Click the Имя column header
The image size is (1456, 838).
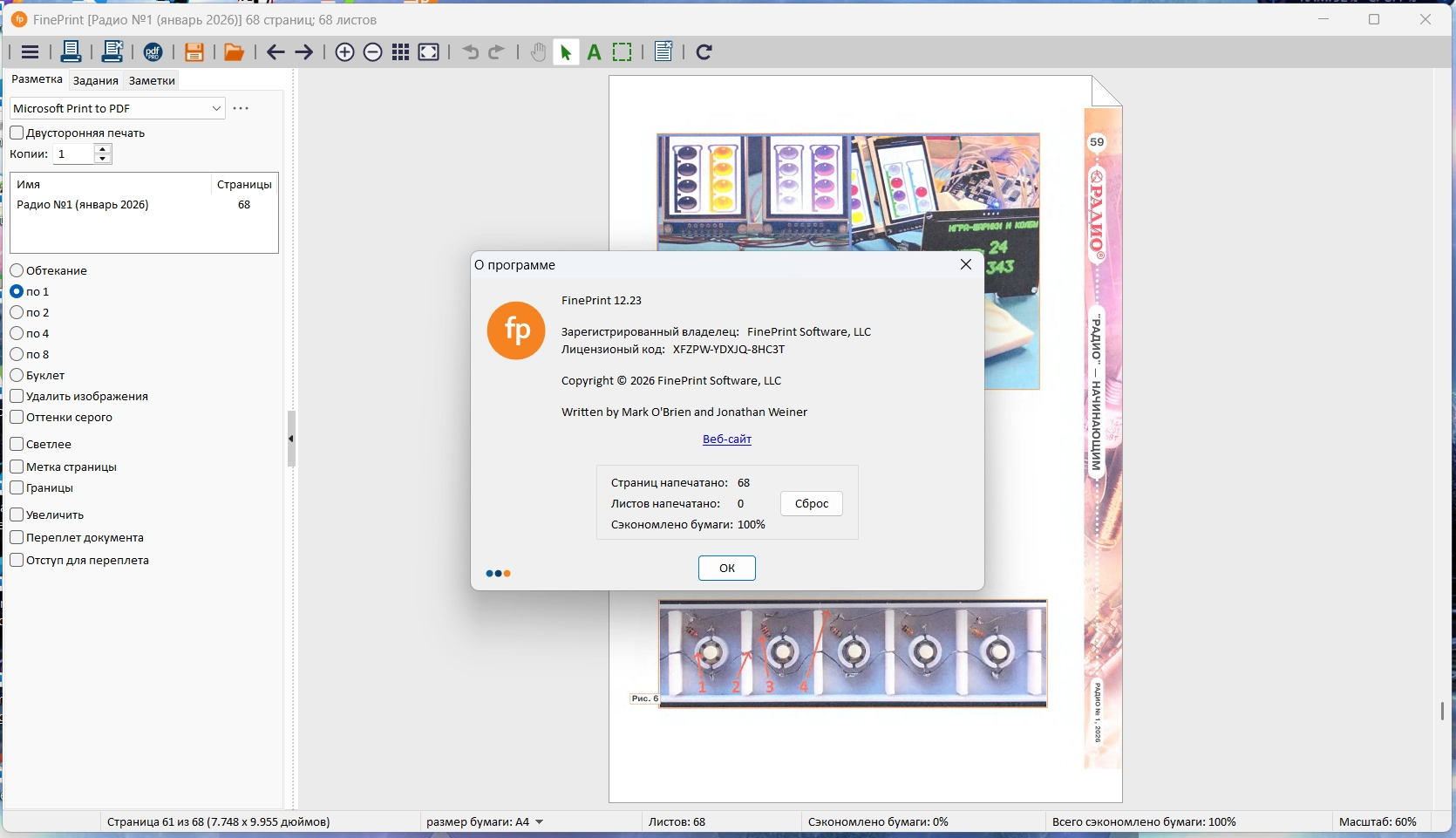(111, 184)
